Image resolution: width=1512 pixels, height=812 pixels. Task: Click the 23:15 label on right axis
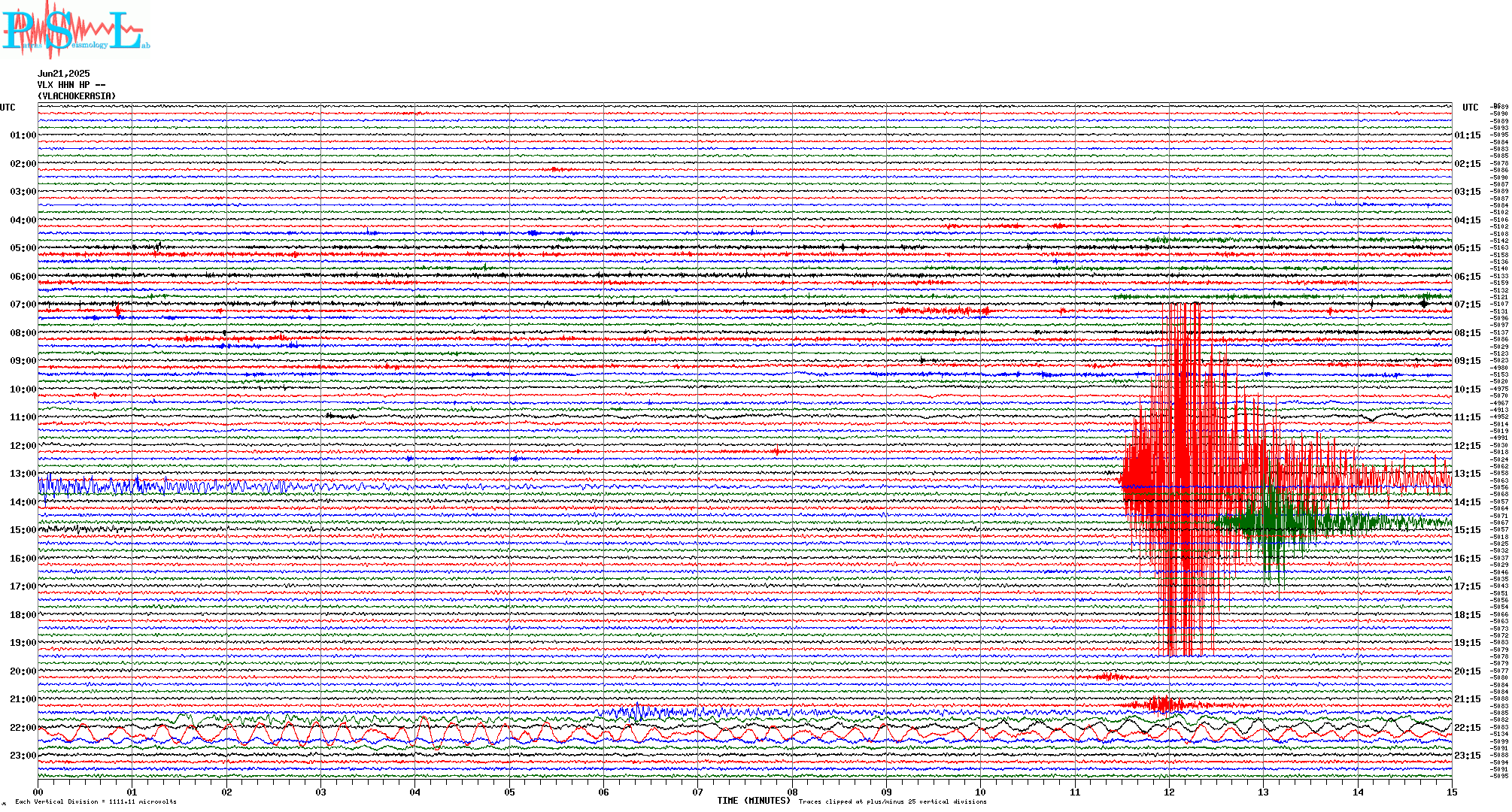pos(1468,756)
